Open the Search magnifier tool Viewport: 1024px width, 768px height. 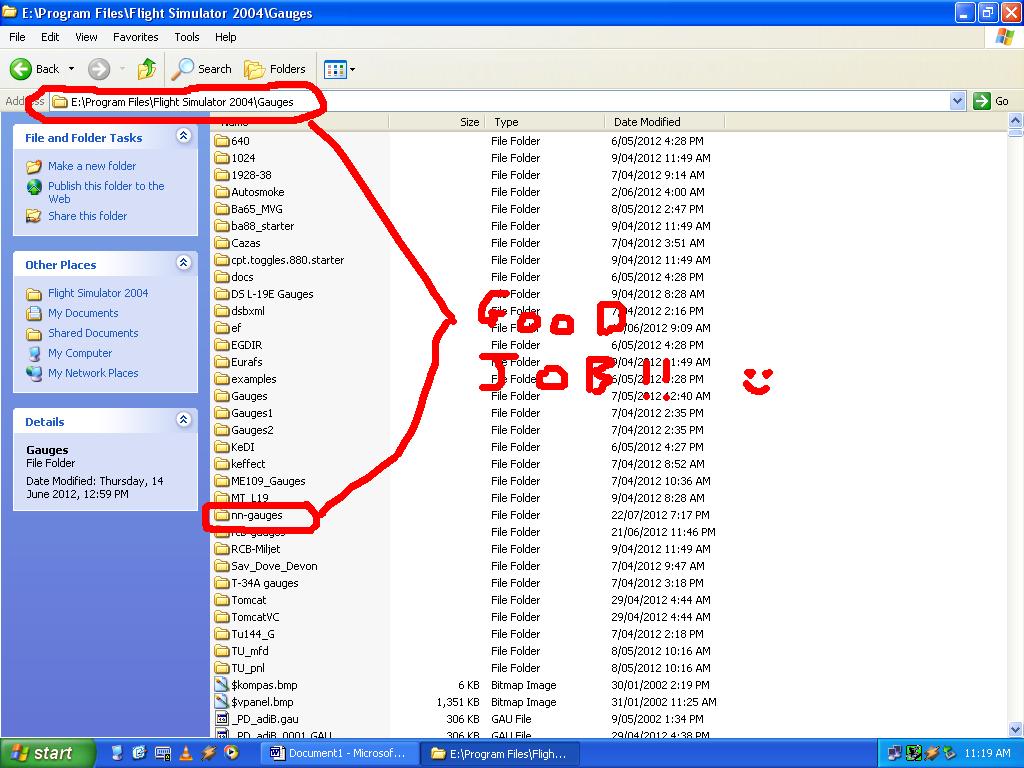click(x=183, y=69)
